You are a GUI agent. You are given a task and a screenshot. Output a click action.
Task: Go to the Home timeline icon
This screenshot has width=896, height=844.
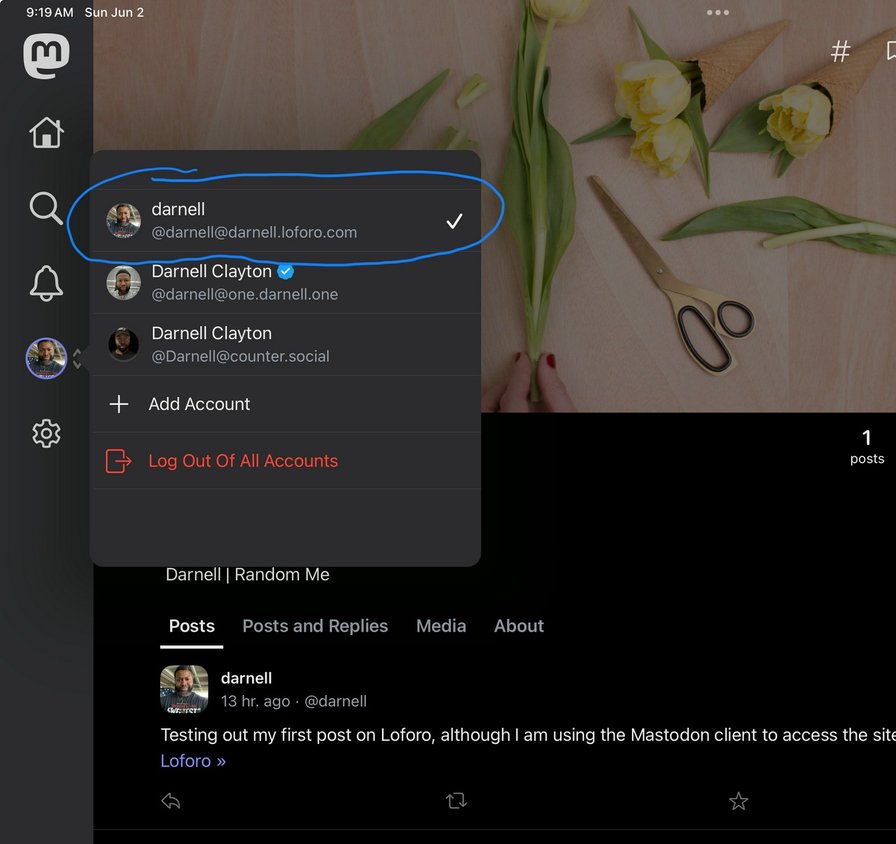click(x=46, y=133)
